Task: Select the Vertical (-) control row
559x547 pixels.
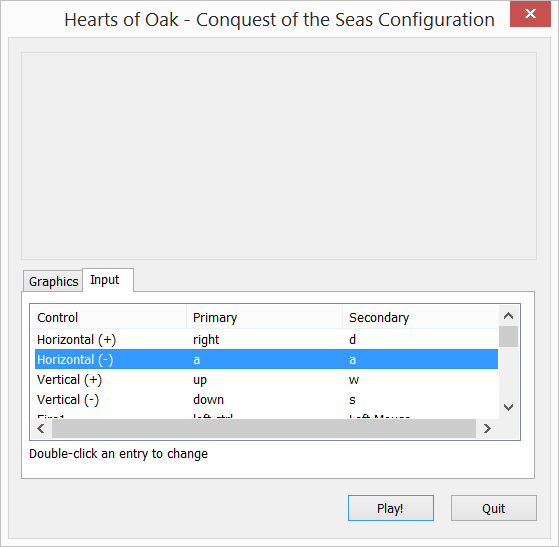Action: click(x=266, y=399)
